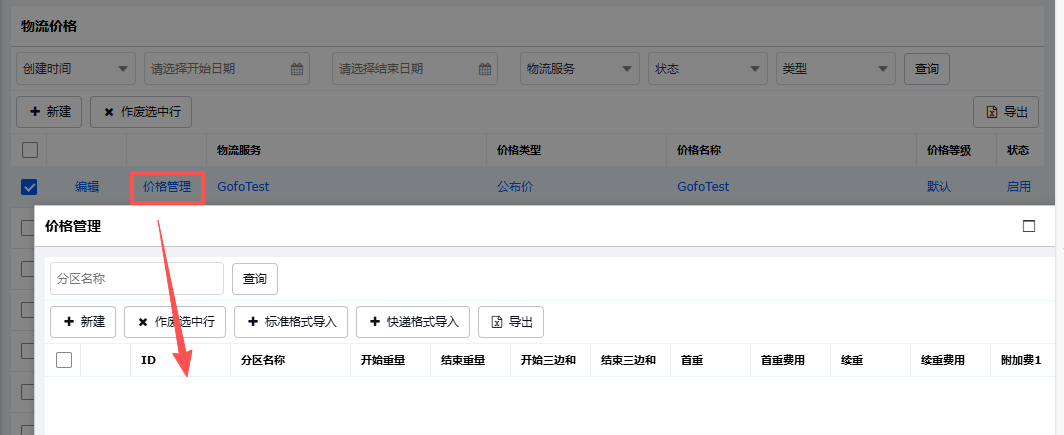The image size is (1064, 435).
Task: Expand the 类型 filter dropdown
Action: pyautogui.click(x=836, y=69)
